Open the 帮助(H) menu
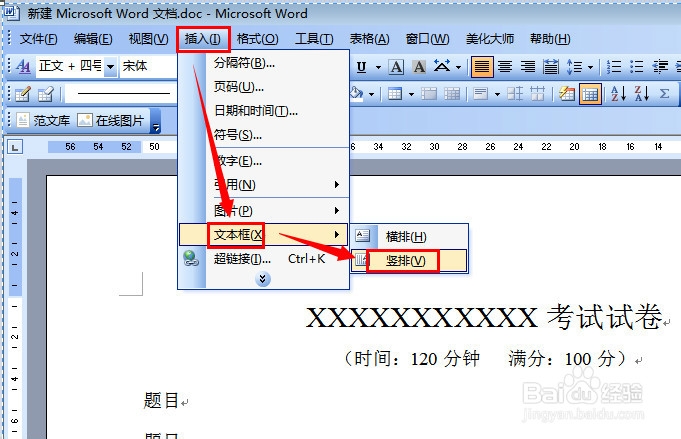This screenshot has height=439, width=681. 550,39
